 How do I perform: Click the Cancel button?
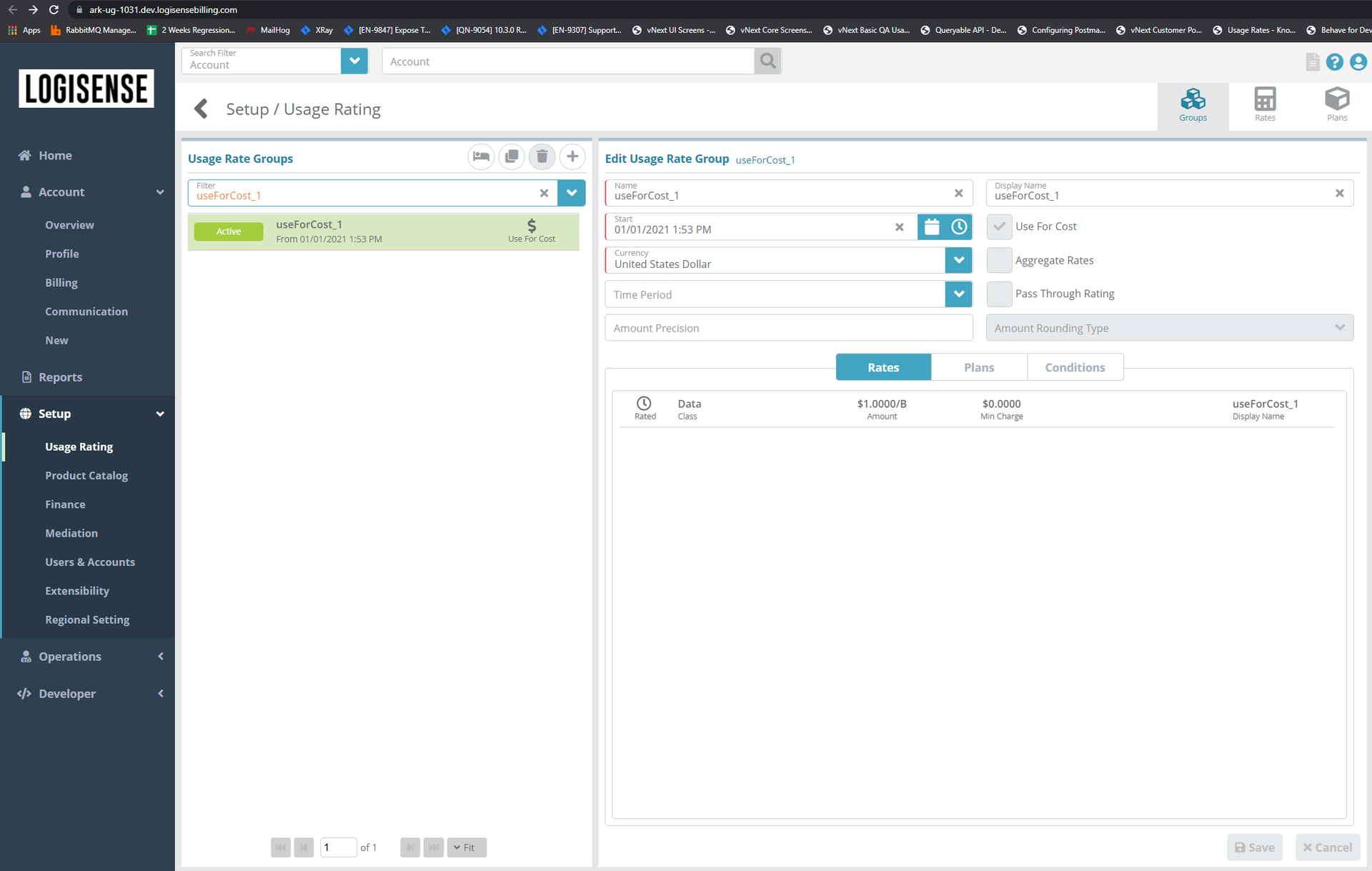click(x=1327, y=847)
